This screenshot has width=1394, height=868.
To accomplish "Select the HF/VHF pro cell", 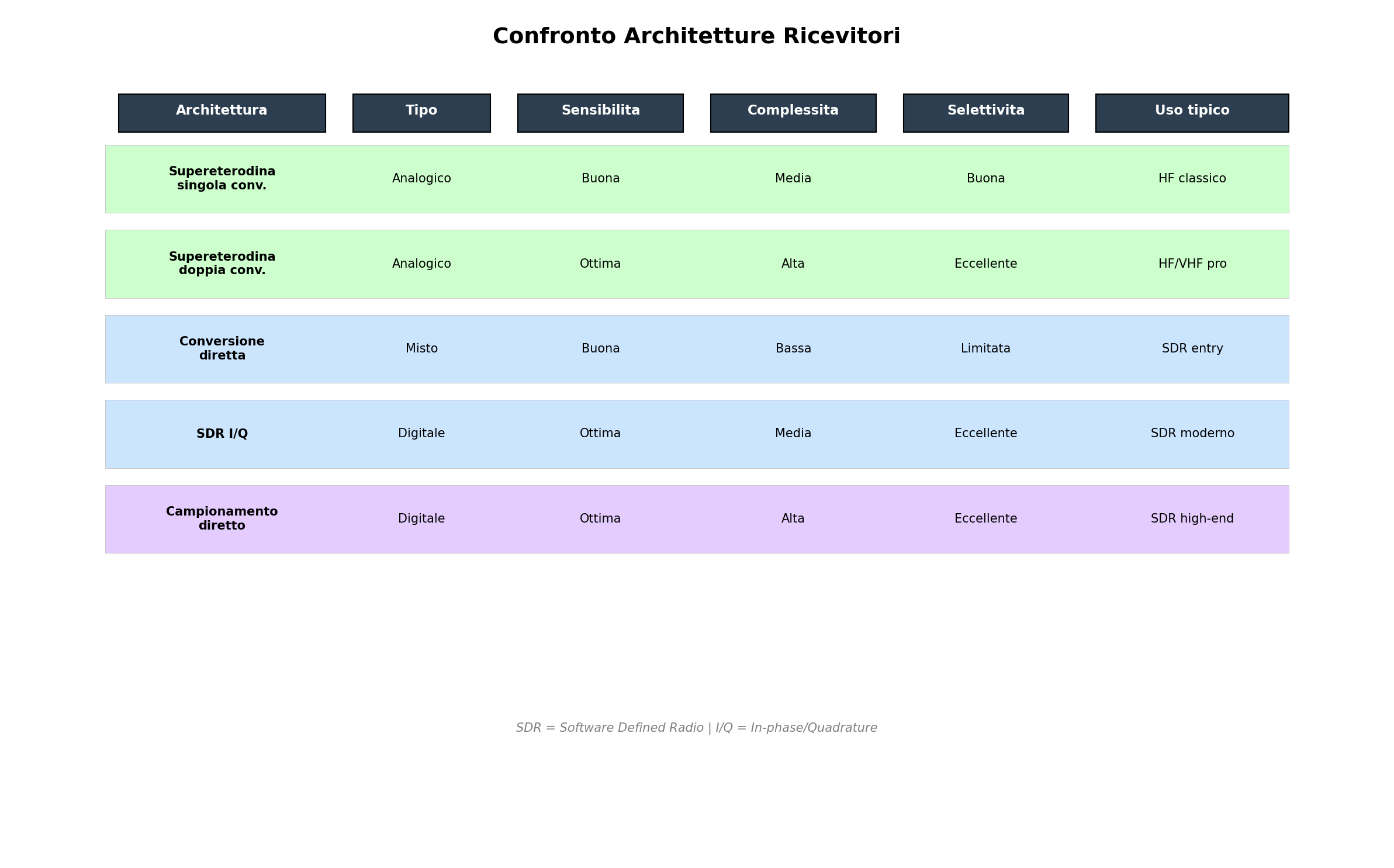I will [x=1192, y=264].
